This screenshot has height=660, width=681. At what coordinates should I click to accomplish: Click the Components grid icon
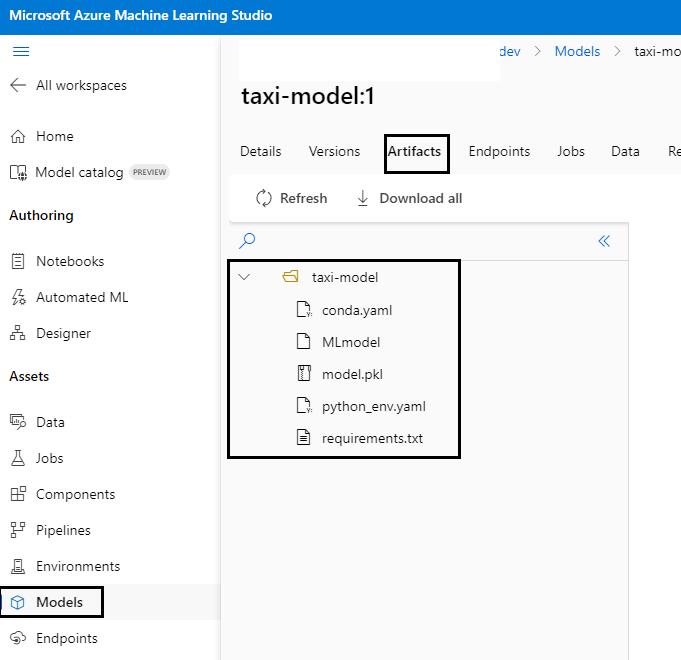pos(18,494)
